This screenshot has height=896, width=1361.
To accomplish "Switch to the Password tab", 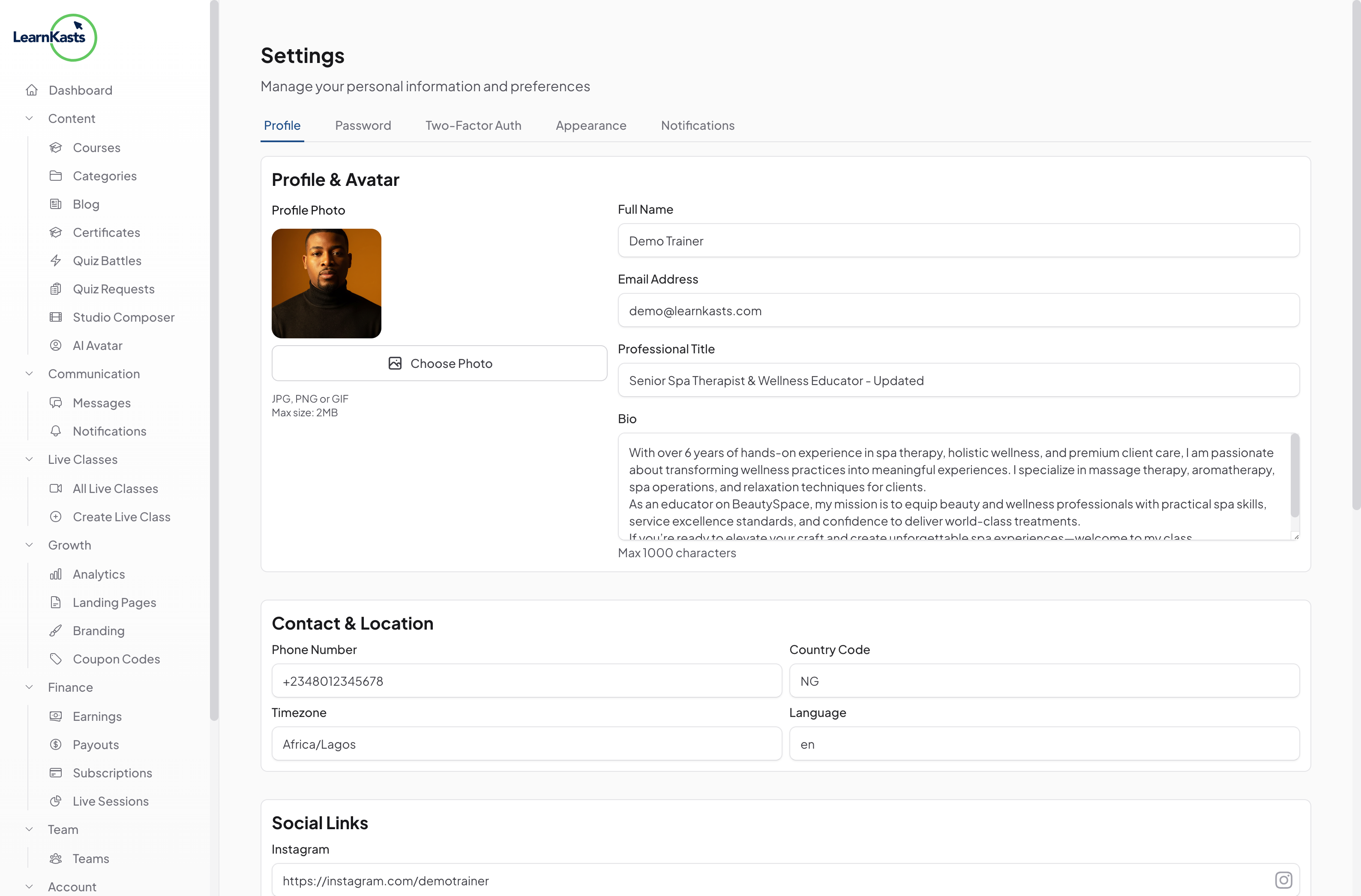I will (363, 125).
